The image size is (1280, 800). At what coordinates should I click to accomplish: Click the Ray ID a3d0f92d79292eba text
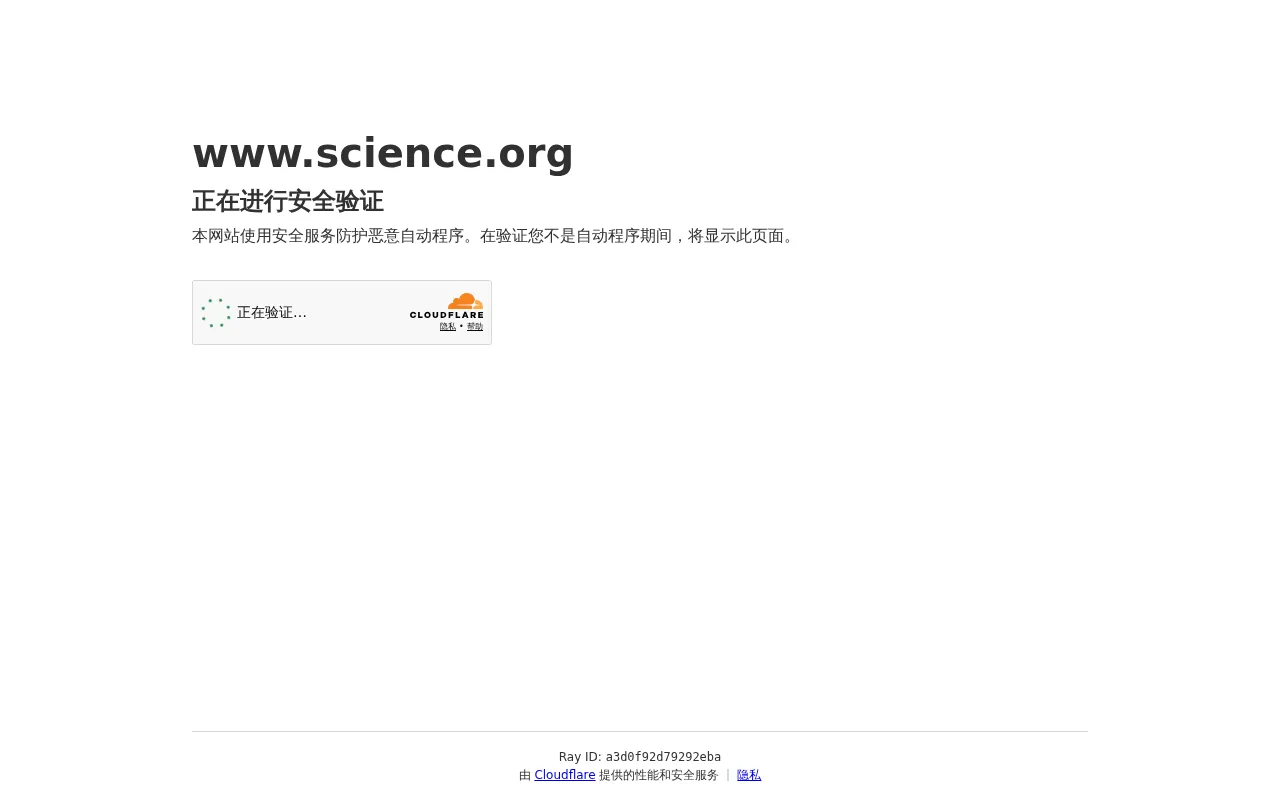(x=640, y=757)
